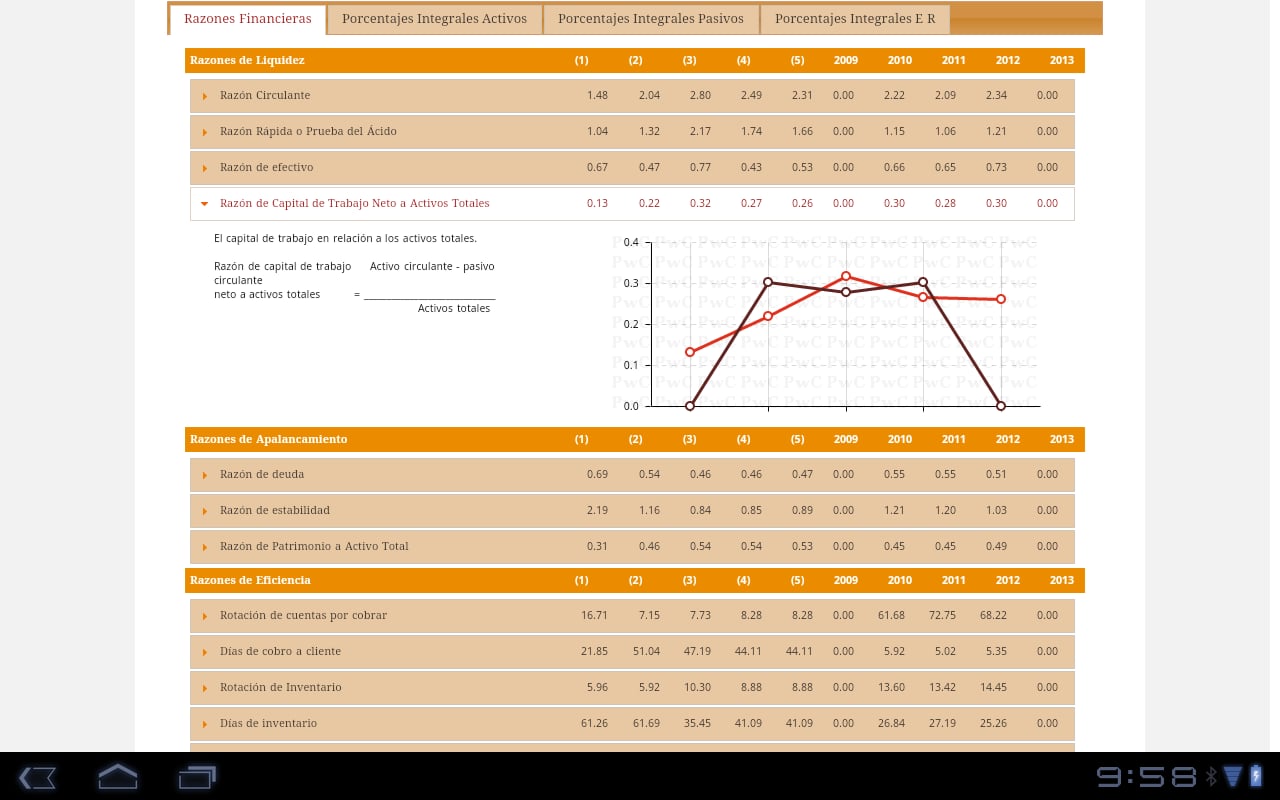The image size is (1280, 800).
Task: Click the 'Activos totales' formula denominator text
Action: (x=454, y=308)
